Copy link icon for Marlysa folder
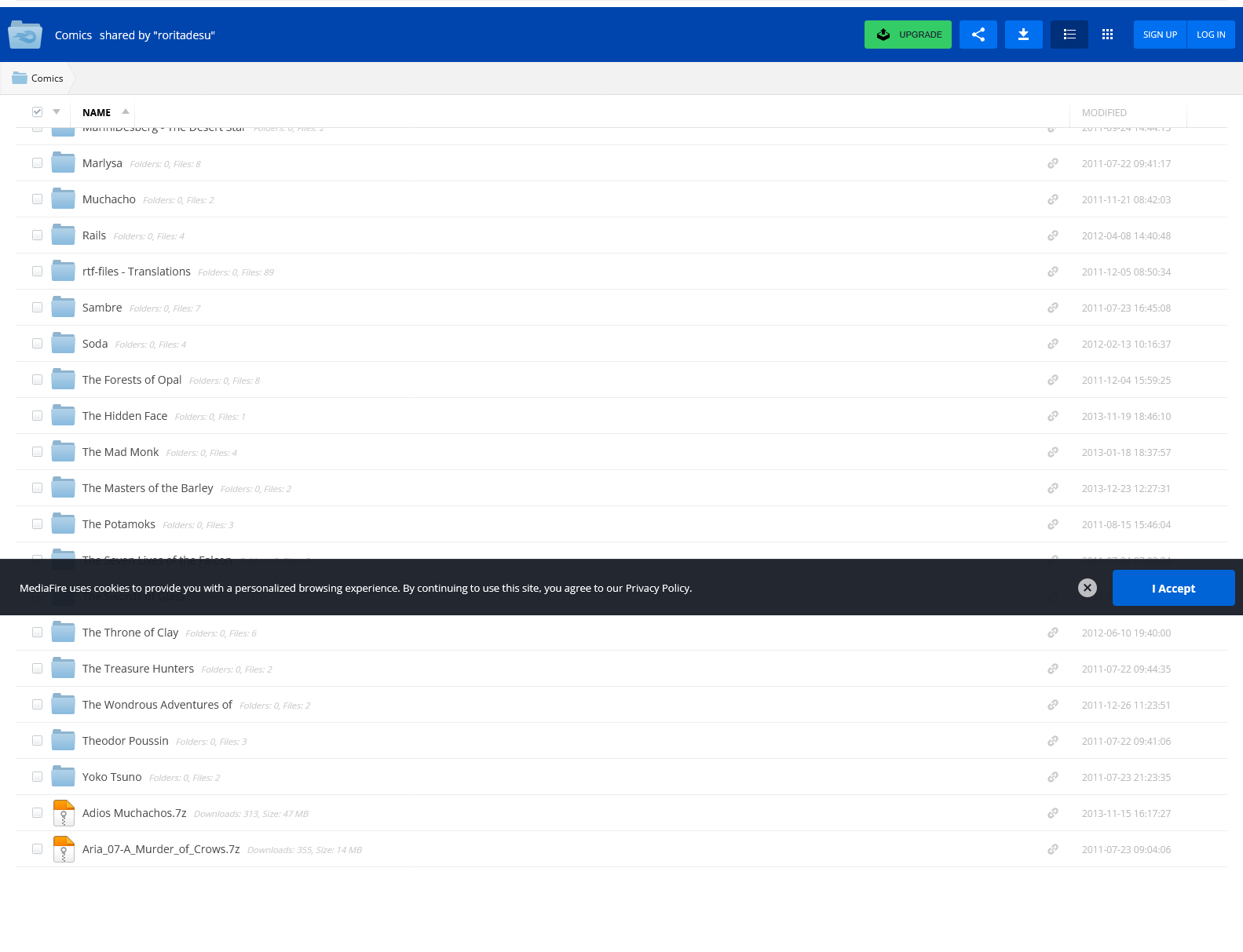Viewport: 1243px width, 952px height. [1053, 163]
